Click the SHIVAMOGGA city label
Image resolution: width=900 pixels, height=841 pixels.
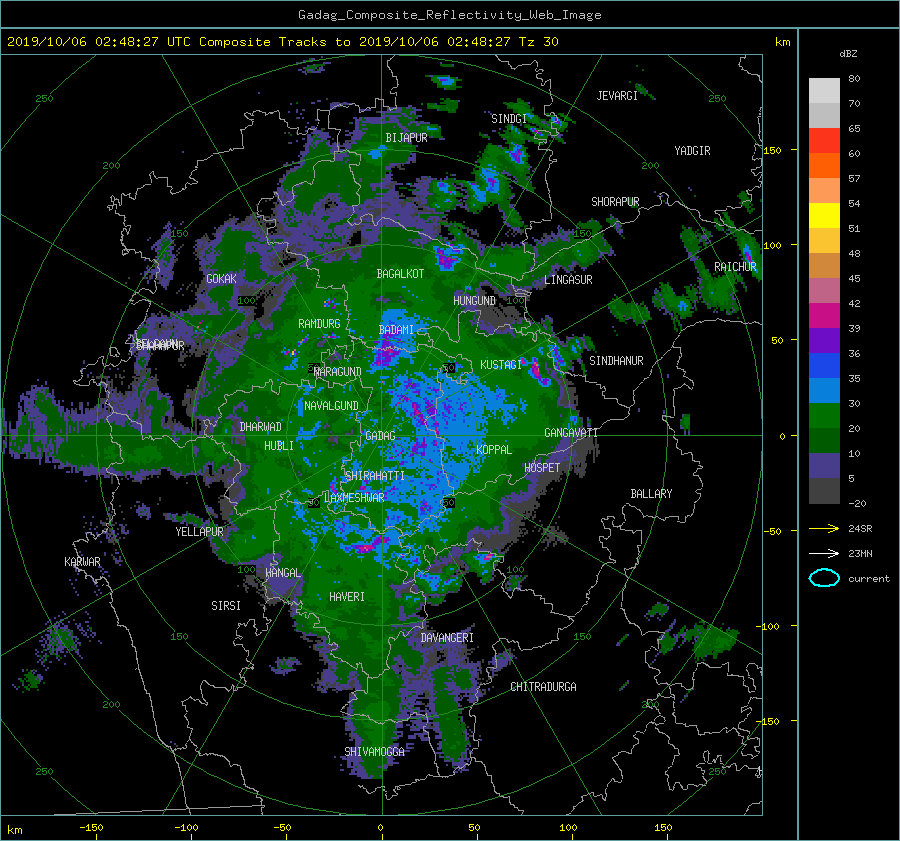374,751
